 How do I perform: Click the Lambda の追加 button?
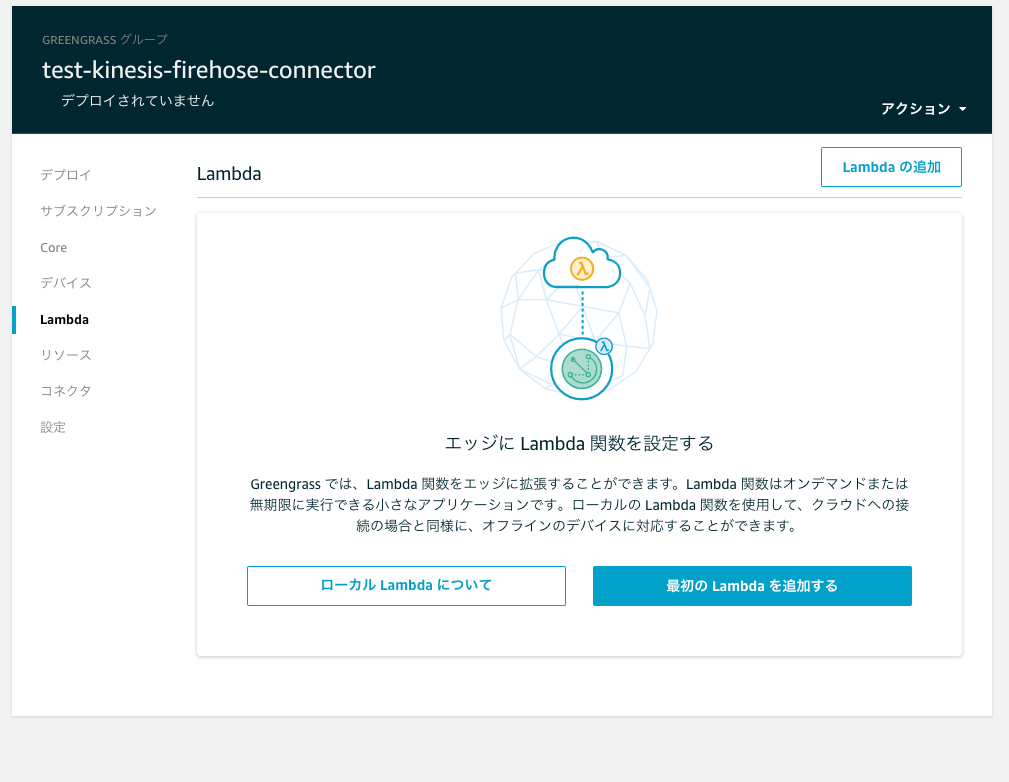(891, 167)
